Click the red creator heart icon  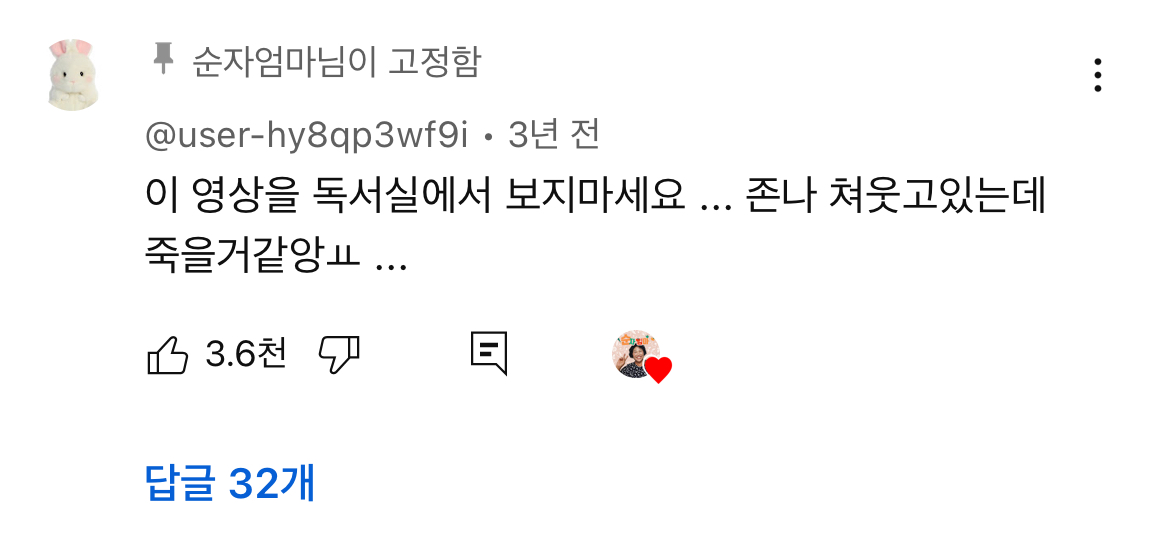pos(658,370)
